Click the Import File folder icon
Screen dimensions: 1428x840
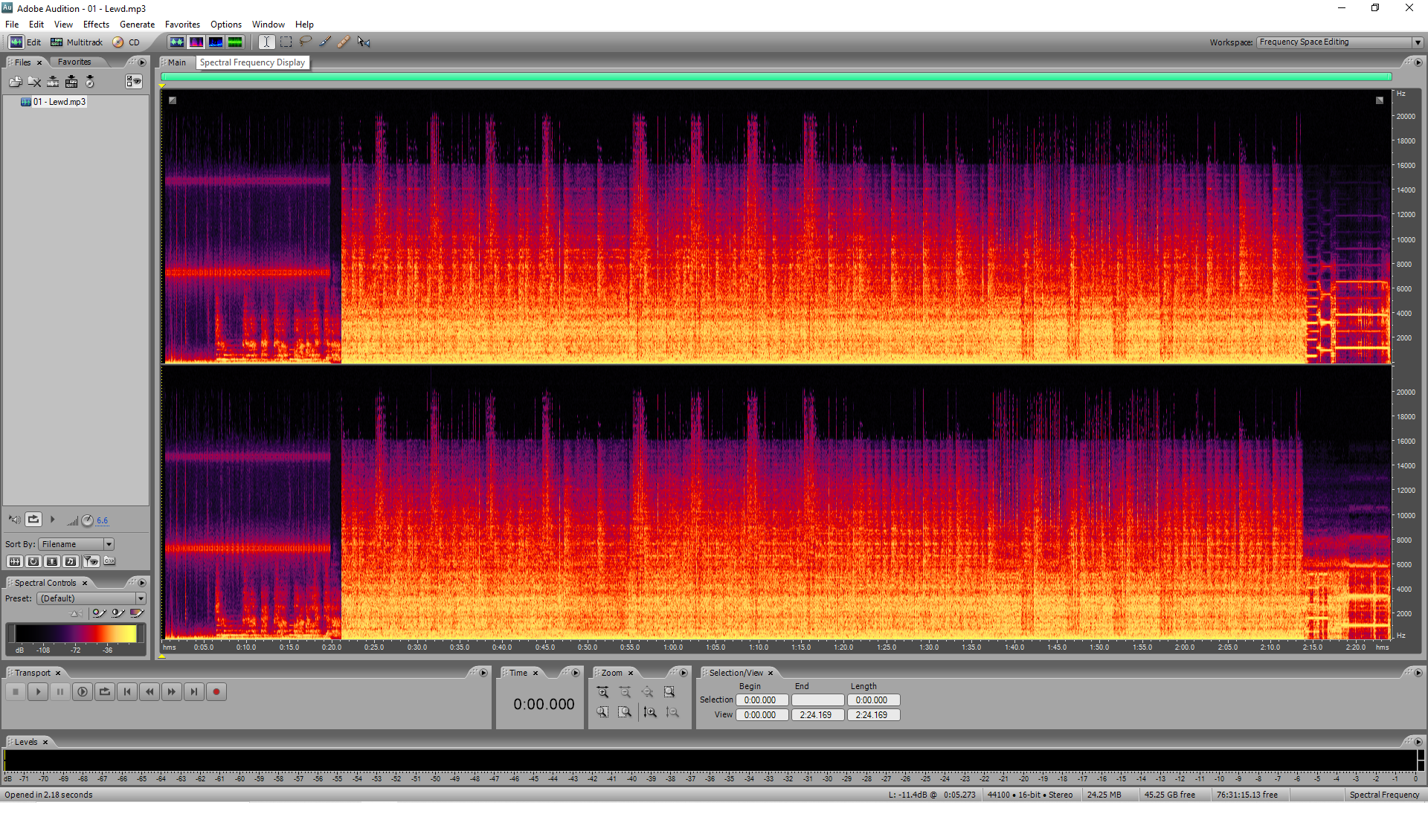coord(15,82)
